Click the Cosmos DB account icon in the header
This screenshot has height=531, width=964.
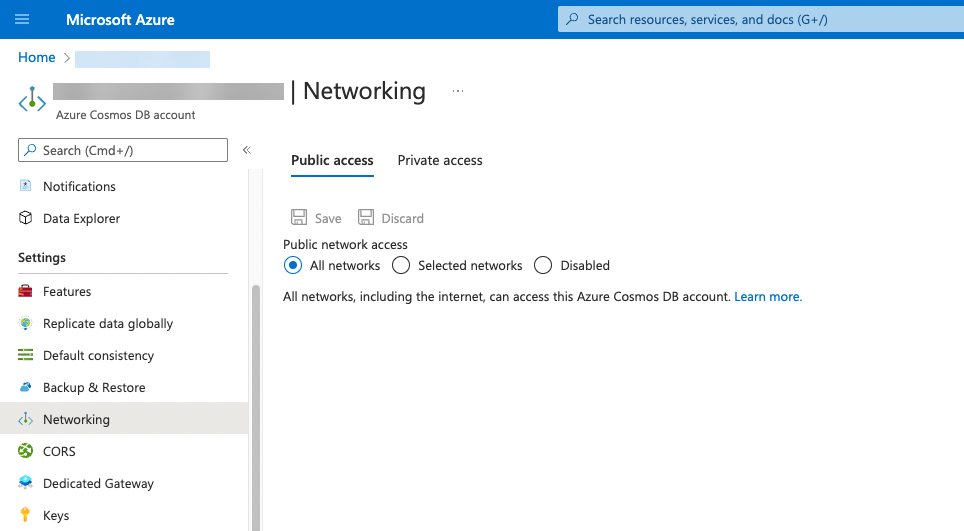[32, 100]
